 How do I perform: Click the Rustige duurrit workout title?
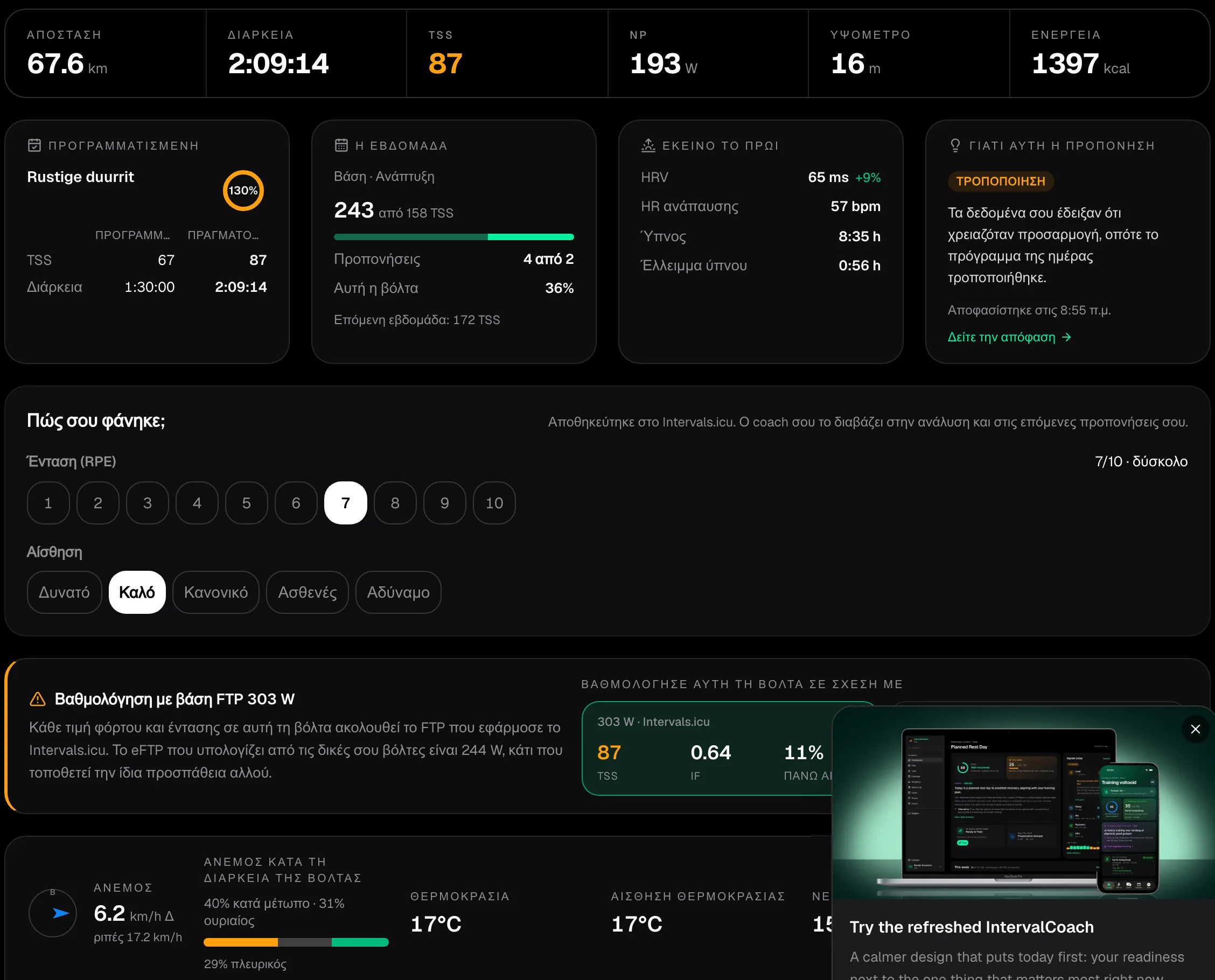click(80, 177)
